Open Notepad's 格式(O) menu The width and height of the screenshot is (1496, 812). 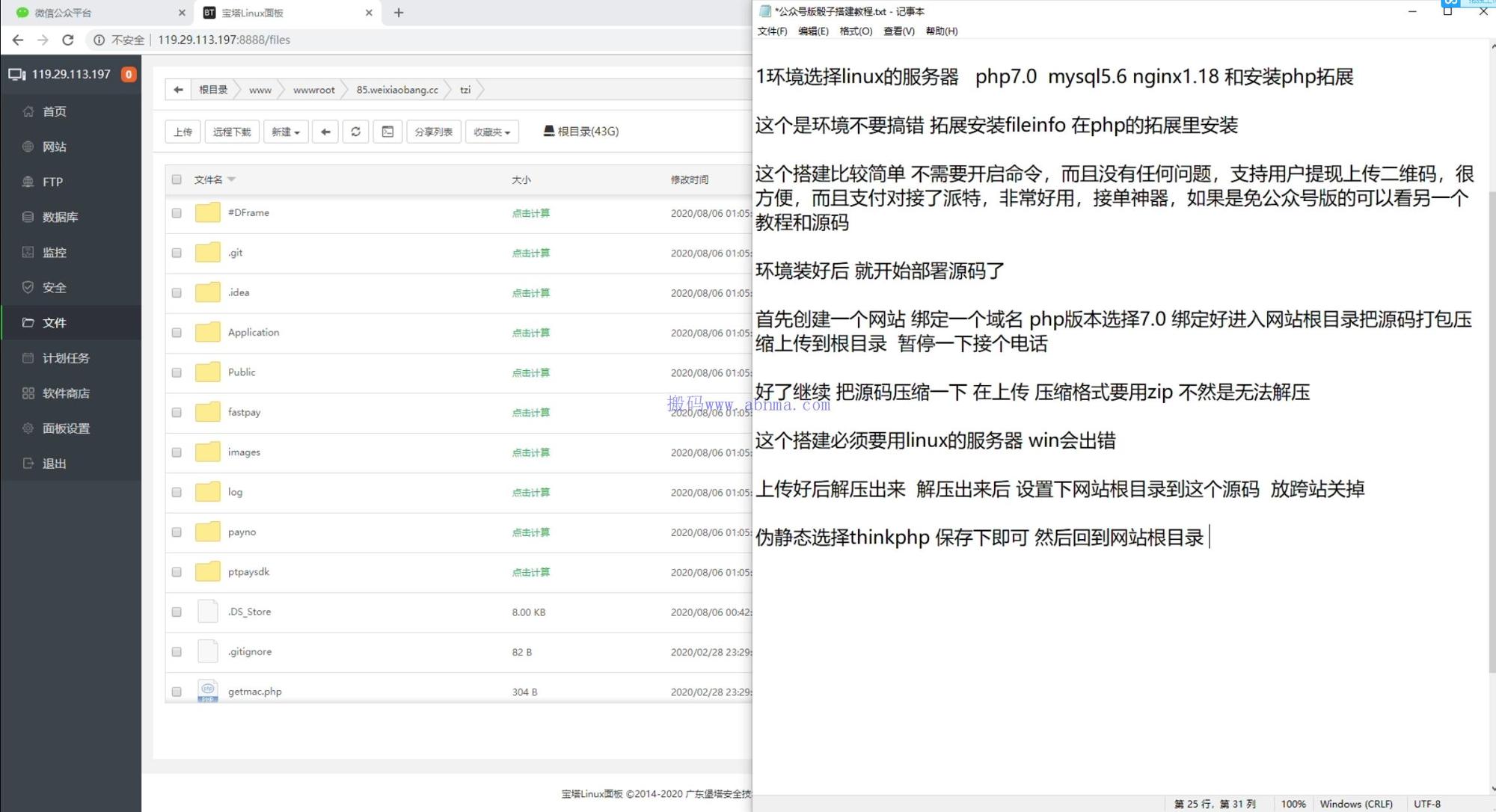pos(856,31)
